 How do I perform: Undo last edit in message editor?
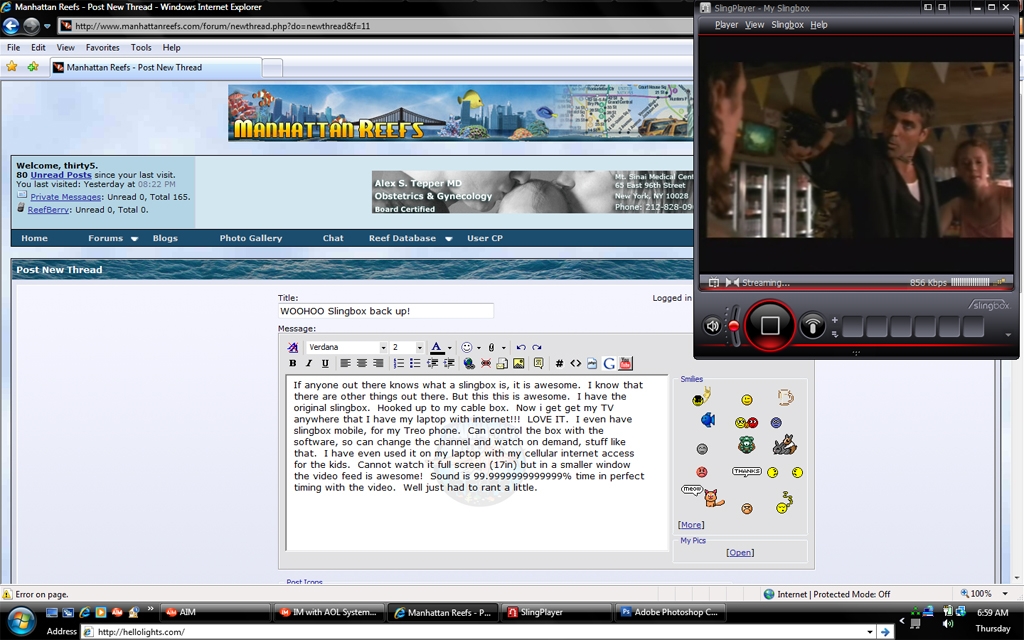click(520, 347)
